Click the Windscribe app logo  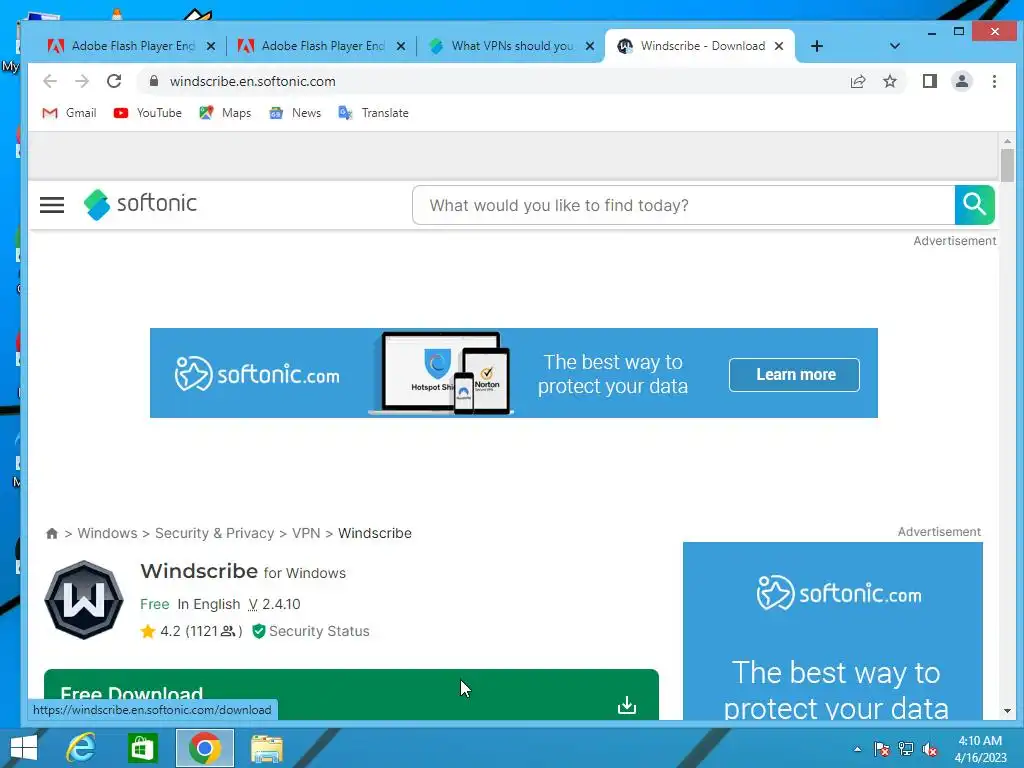84,600
